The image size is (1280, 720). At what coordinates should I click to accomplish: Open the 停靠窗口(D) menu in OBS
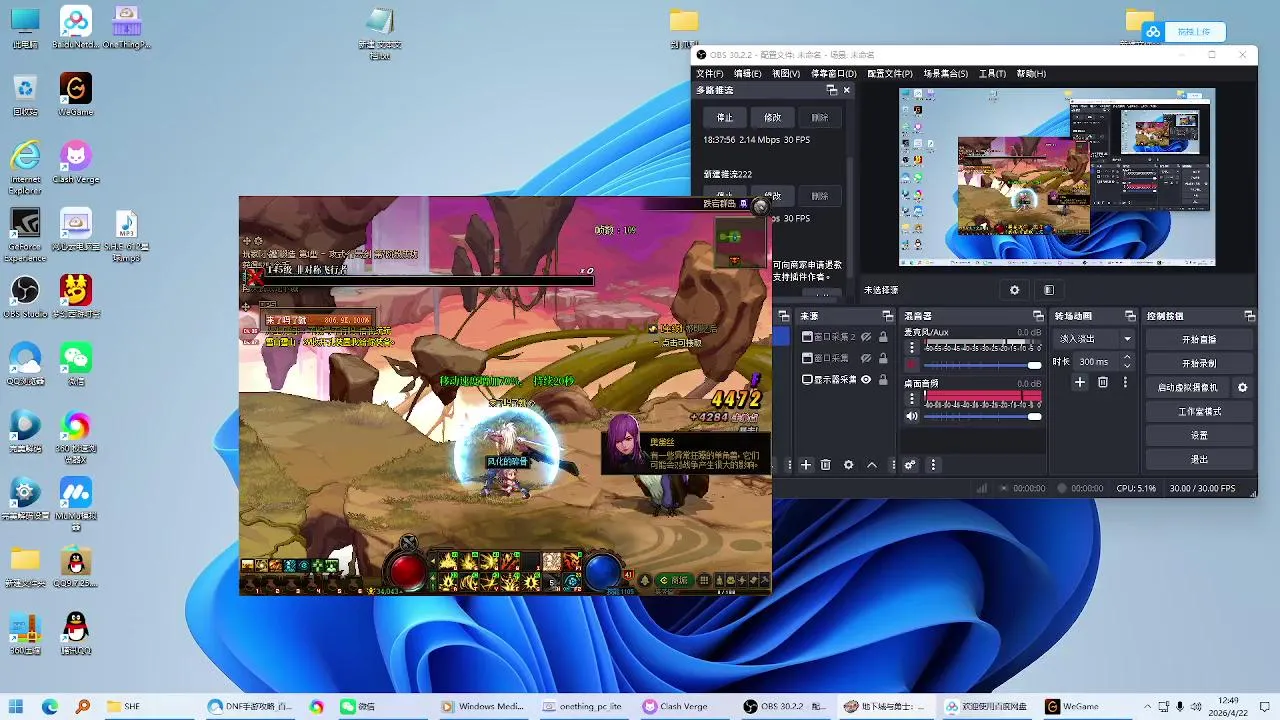pyautogui.click(x=833, y=73)
